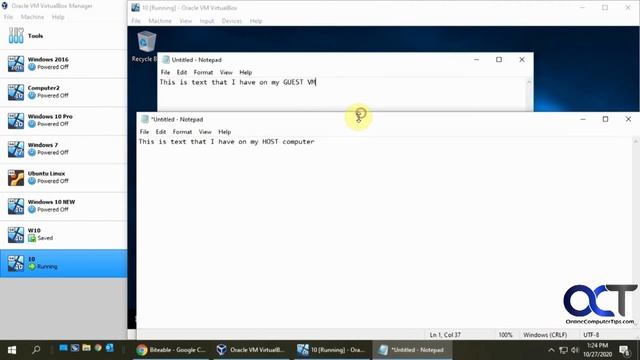Click 'Ln 1, Col 37' in status bar
640x360 pixels.
click(445, 335)
